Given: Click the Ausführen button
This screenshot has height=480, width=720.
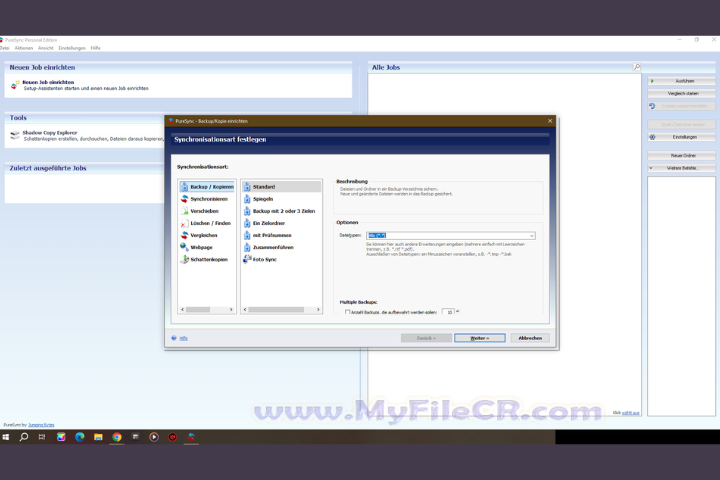Looking at the screenshot, I should coord(681,81).
